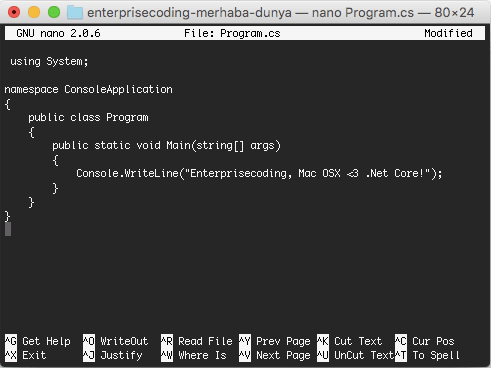Click the ^G Get Help shortcut
Screen dimensions: 491x368
(38, 341)
